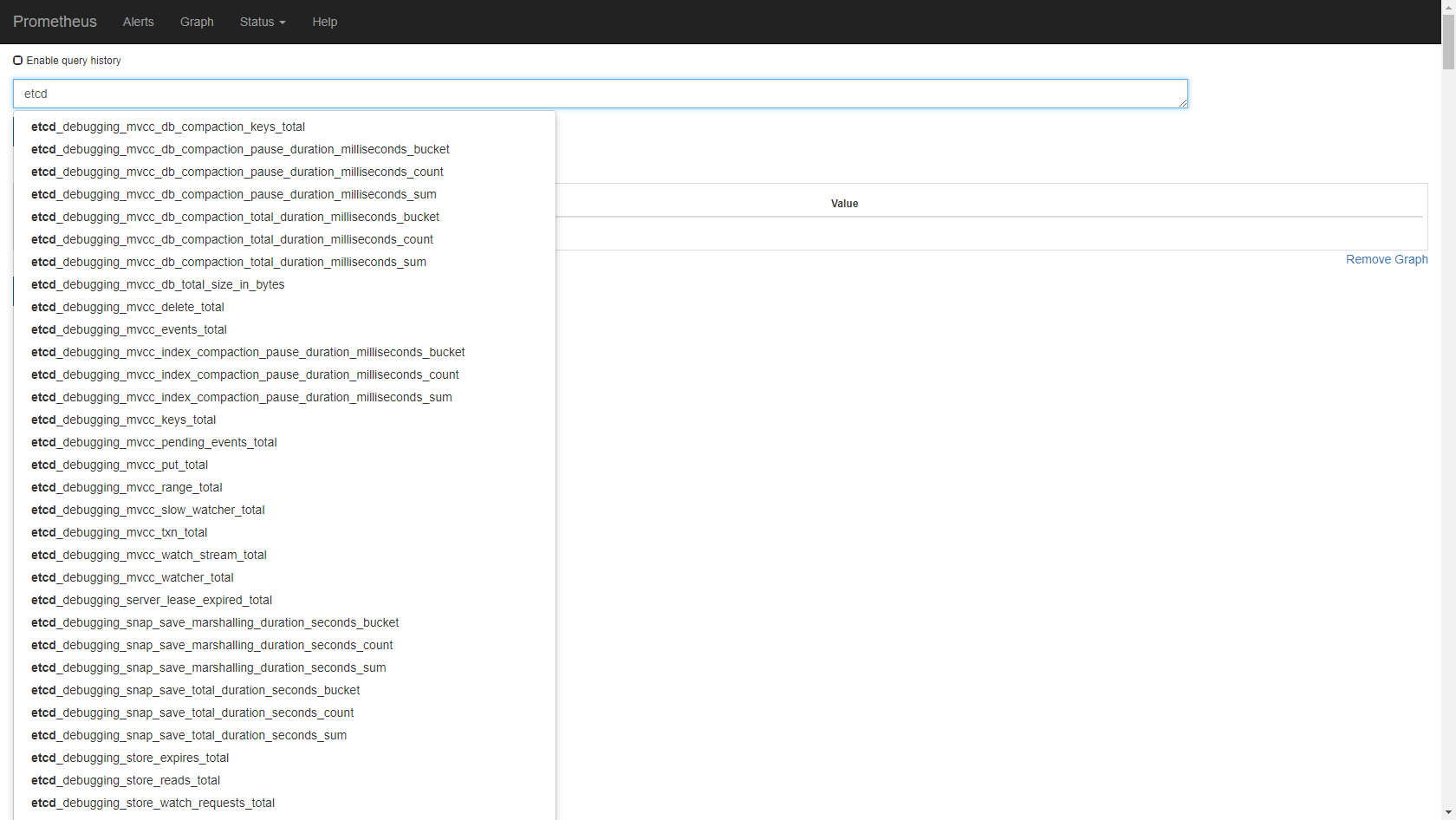
Task: Click the page scrollbar up arrow
Action: tap(1448, 6)
